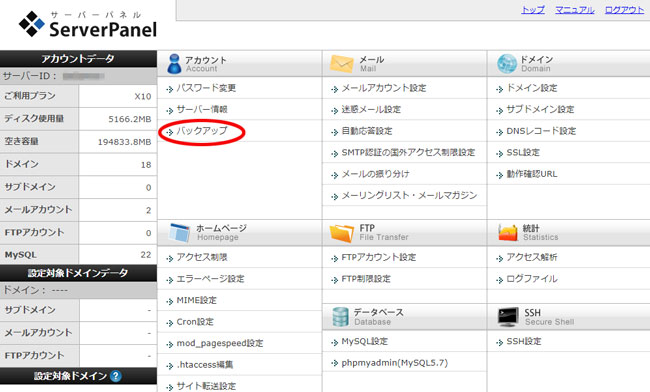
Task: Open アクセス解析
Action: click(x=531, y=257)
